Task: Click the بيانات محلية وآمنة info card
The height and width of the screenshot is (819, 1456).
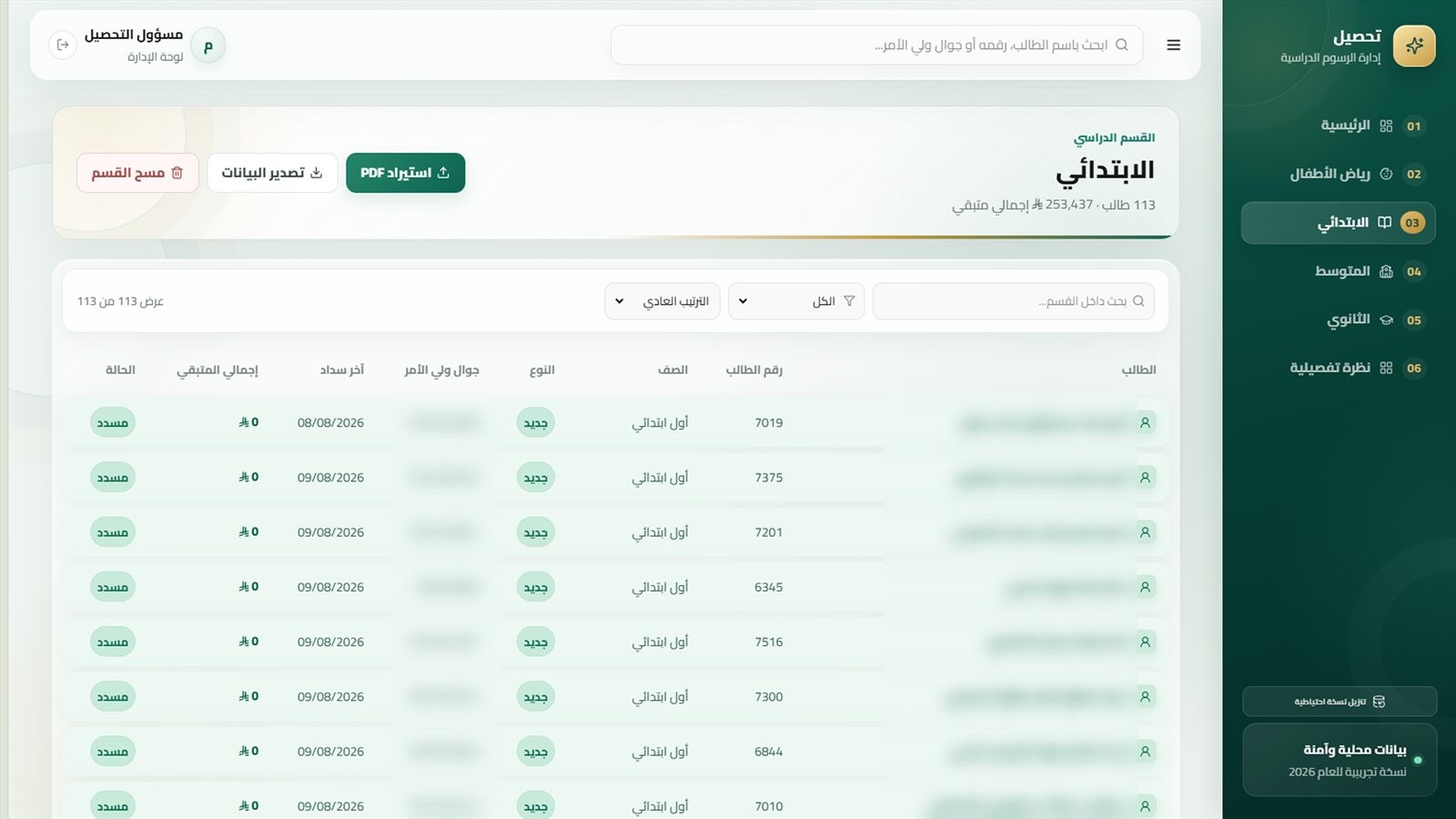Action: 1340,760
